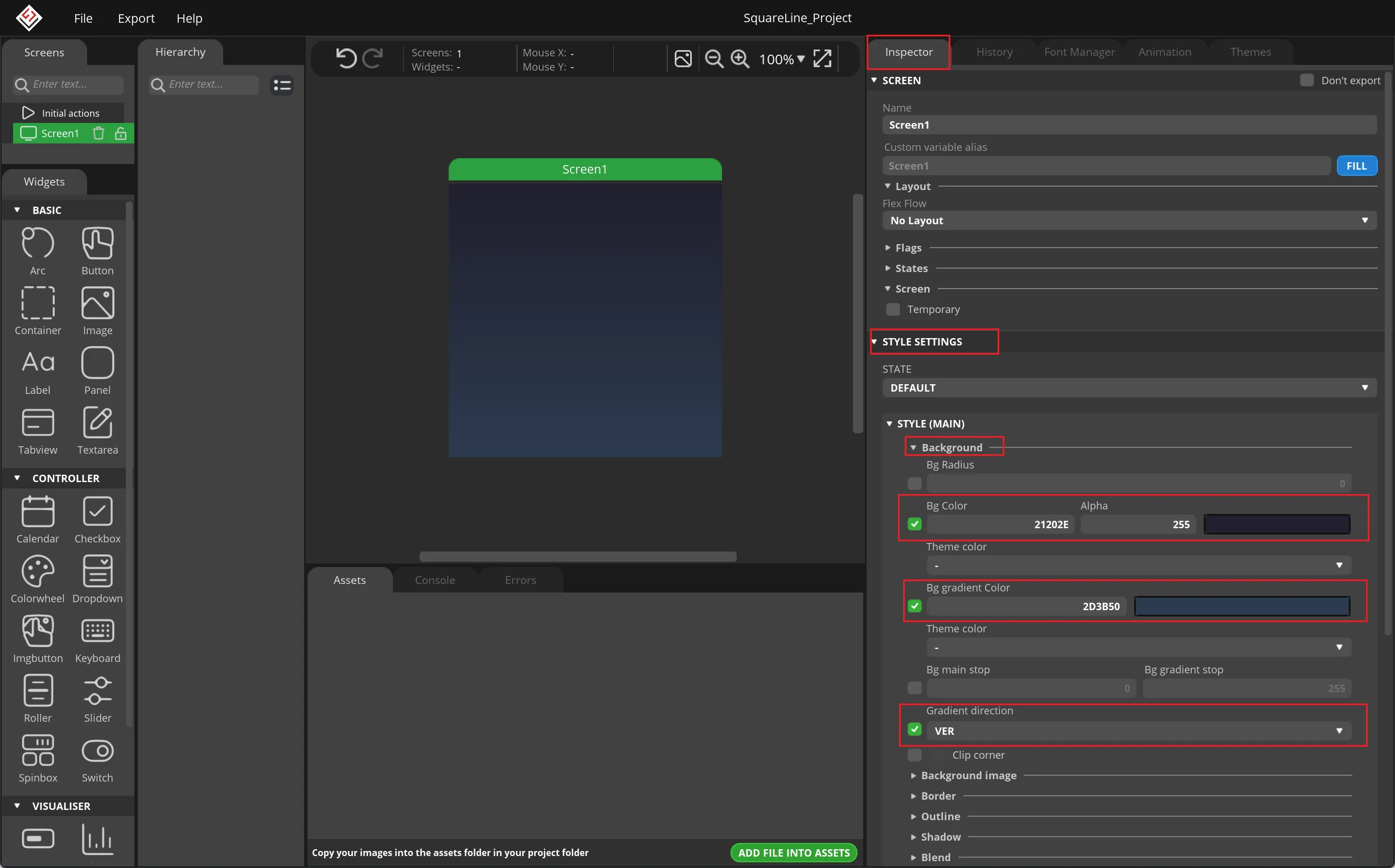This screenshot has width=1395, height=868.
Task: Click the screen Name input field
Action: (1129, 125)
